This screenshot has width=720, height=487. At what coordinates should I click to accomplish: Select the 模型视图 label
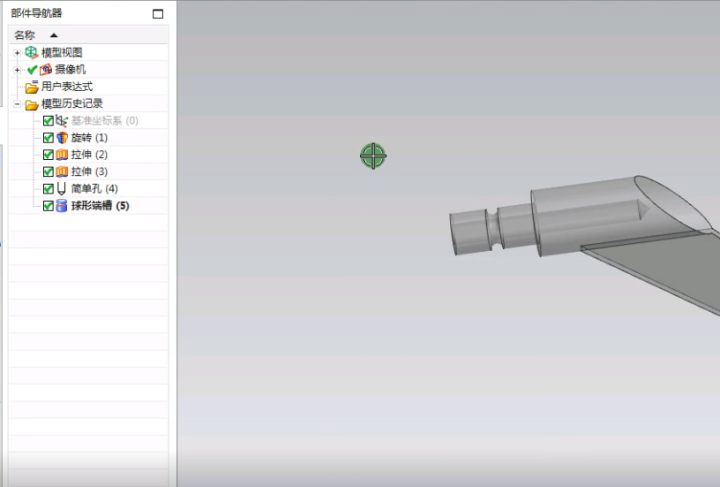coord(62,53)
